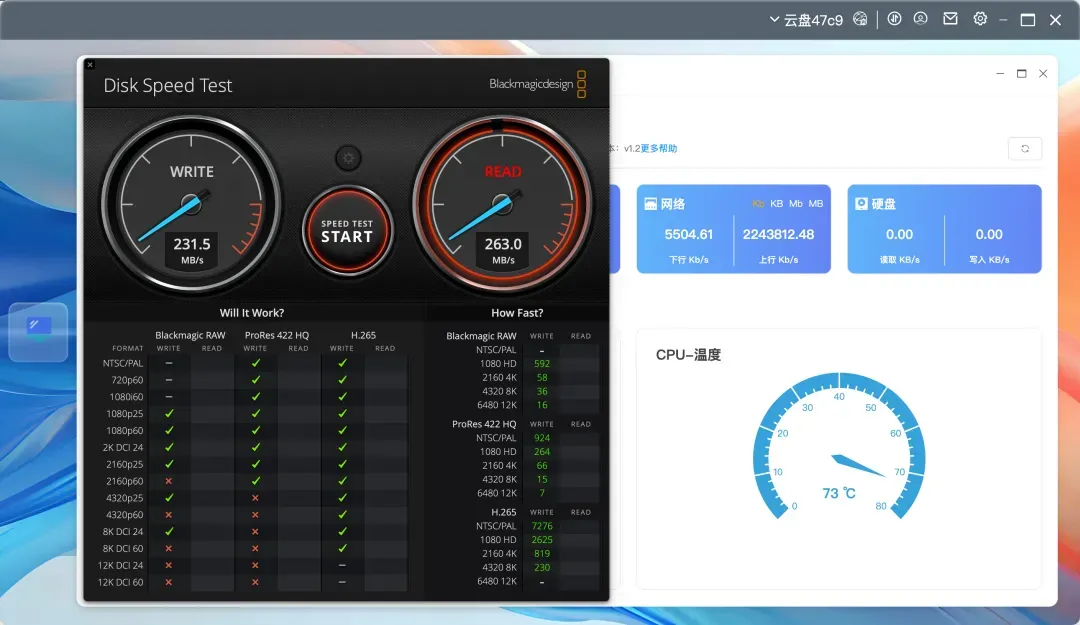The height and width of the screenshot is (625, 1080).
Task: Select the desktop app icon at left edge
Action: (38, 332)
